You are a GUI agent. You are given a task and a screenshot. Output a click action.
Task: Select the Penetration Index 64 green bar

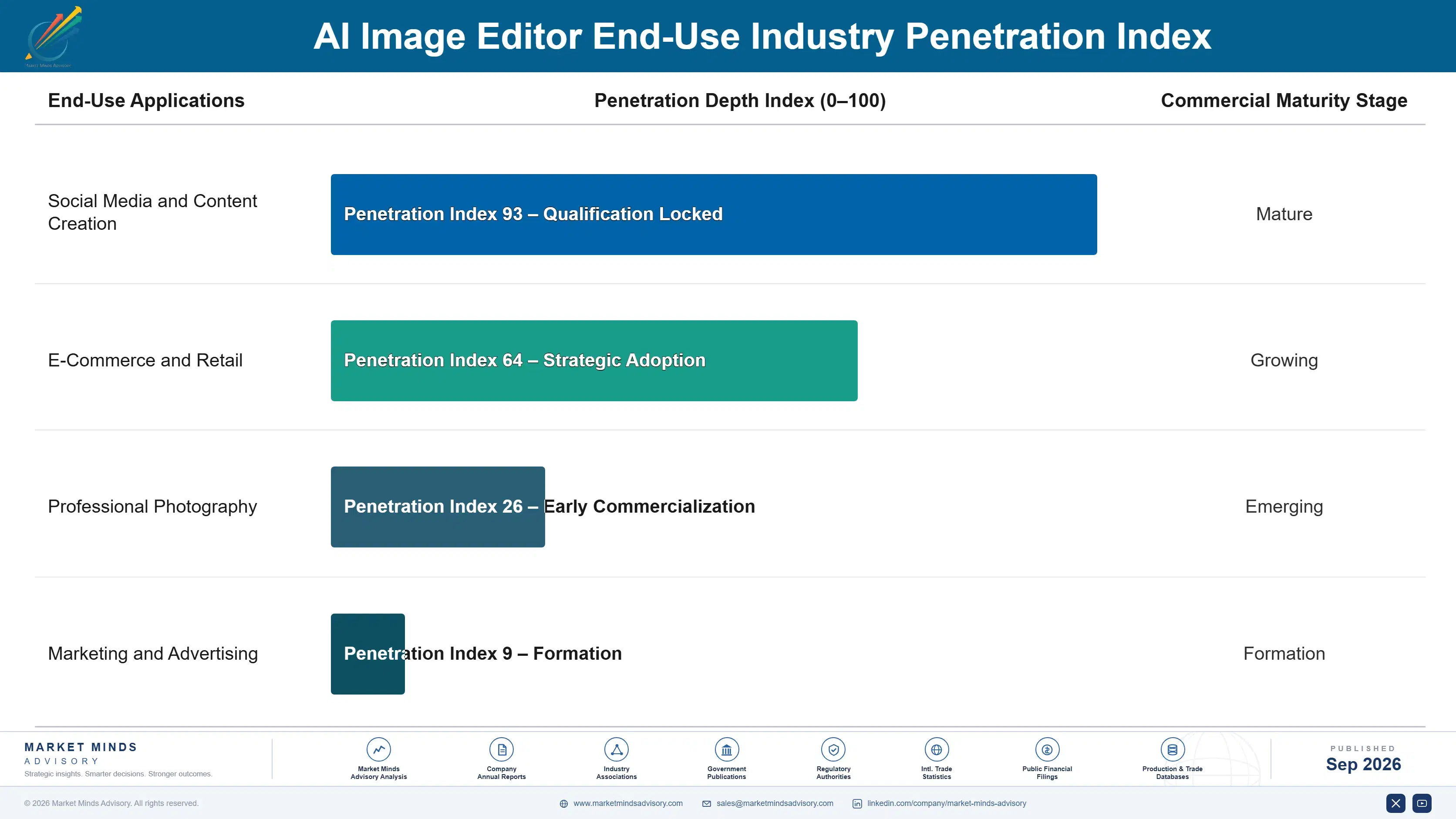pyautogui.click(x=594, y=361)
